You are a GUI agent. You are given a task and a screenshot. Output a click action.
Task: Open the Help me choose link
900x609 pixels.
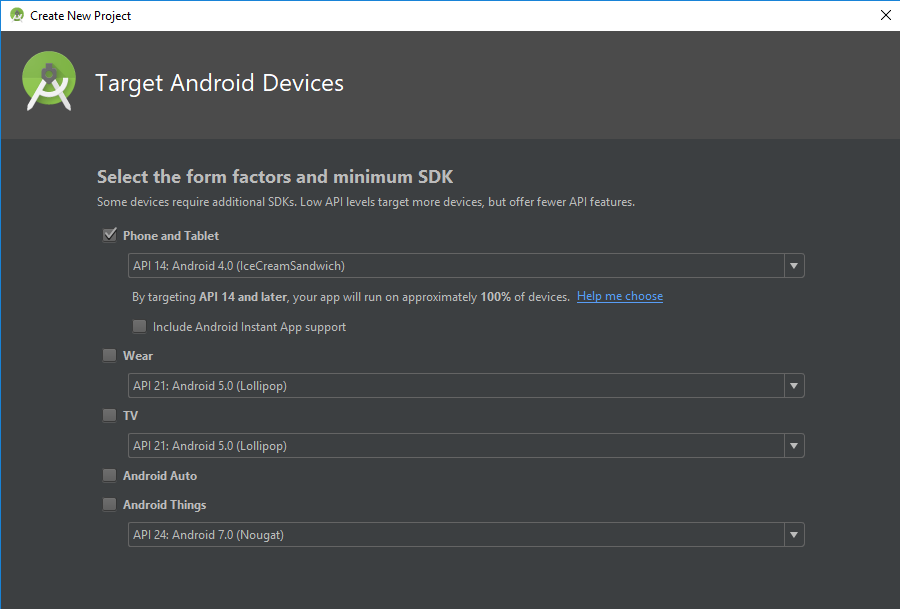(620, 296)
